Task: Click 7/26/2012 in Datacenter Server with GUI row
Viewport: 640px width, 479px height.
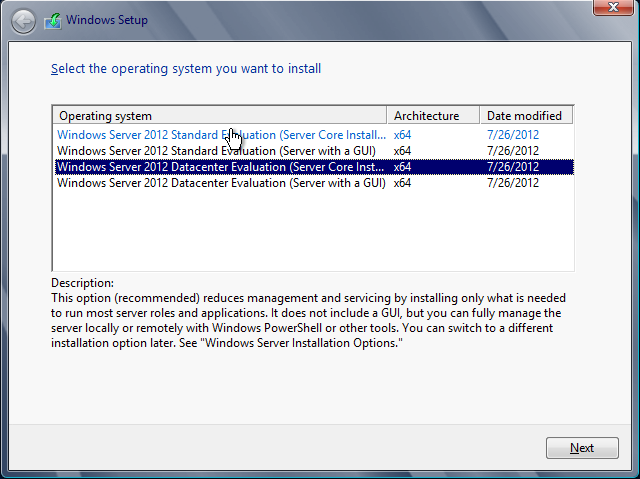Action: [513, 183]
